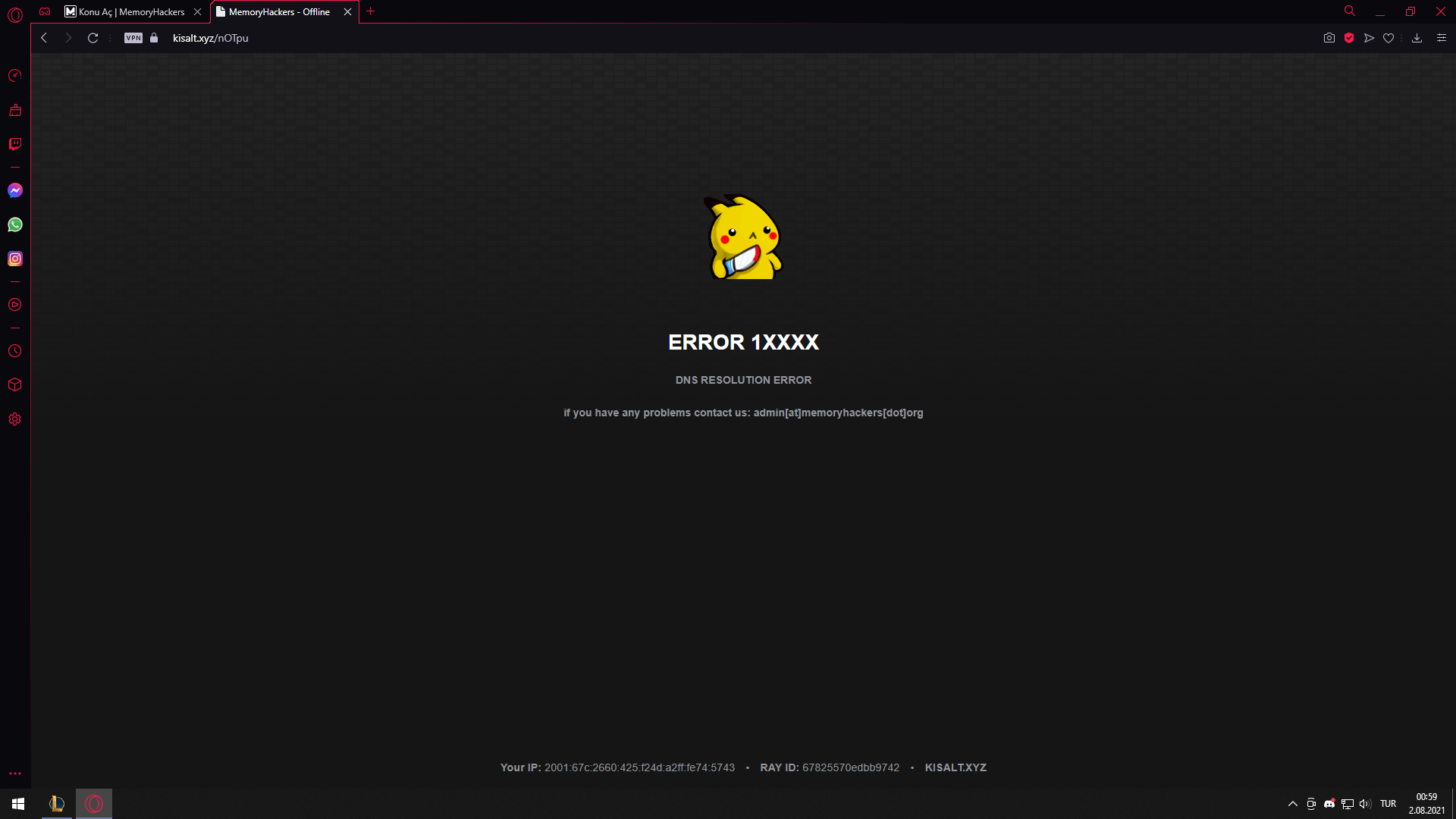Viewport: 1456px width, 819px height.
Task: Close the Konu Aç | MemoryHackers tab
Action: pos(197,12)
